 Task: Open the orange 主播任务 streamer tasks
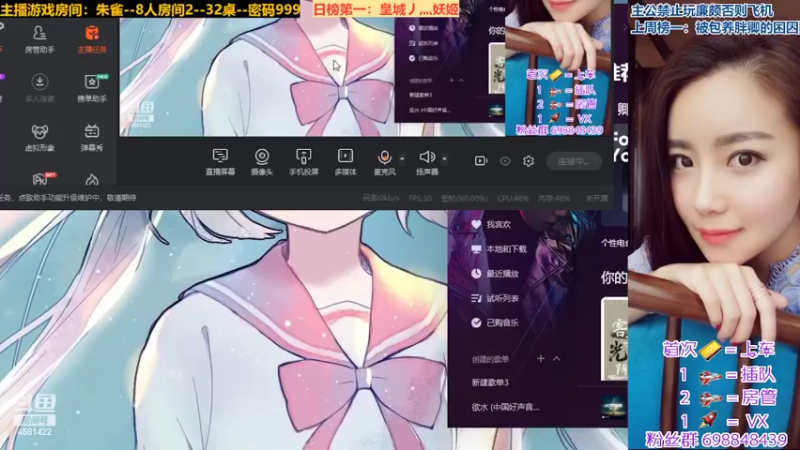92,39
